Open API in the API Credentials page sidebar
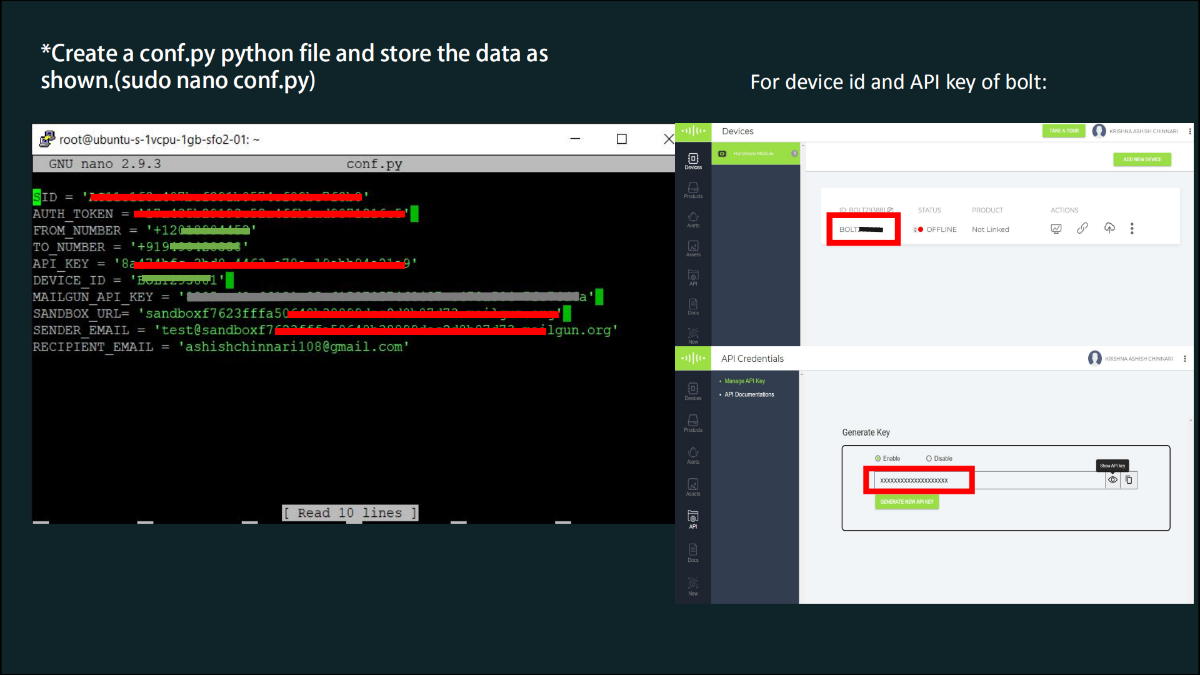This screenshot has height=675, width=1200. (x=693, y=520)
